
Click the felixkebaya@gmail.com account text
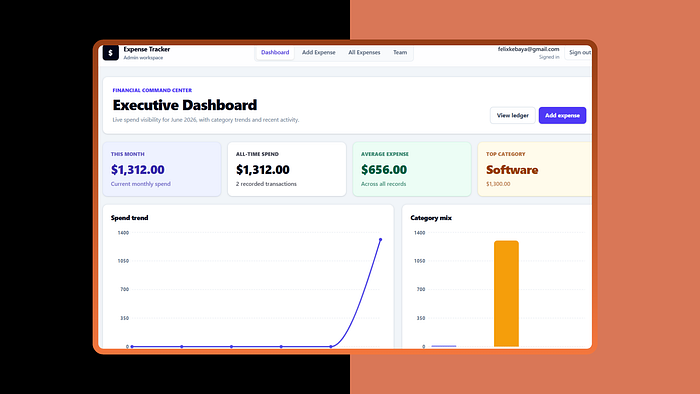[529, 49]
